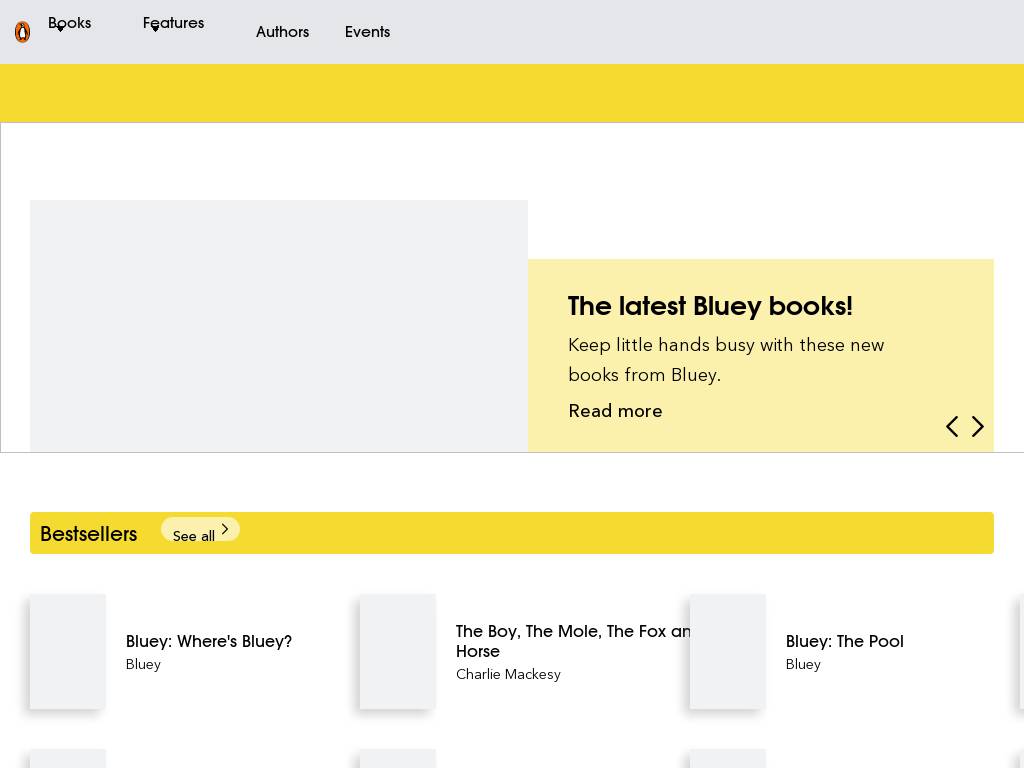Screen dimensions: 1024x768
Task: Open cover of Bluey: Where's Bluey?
Action: (68, 652)
